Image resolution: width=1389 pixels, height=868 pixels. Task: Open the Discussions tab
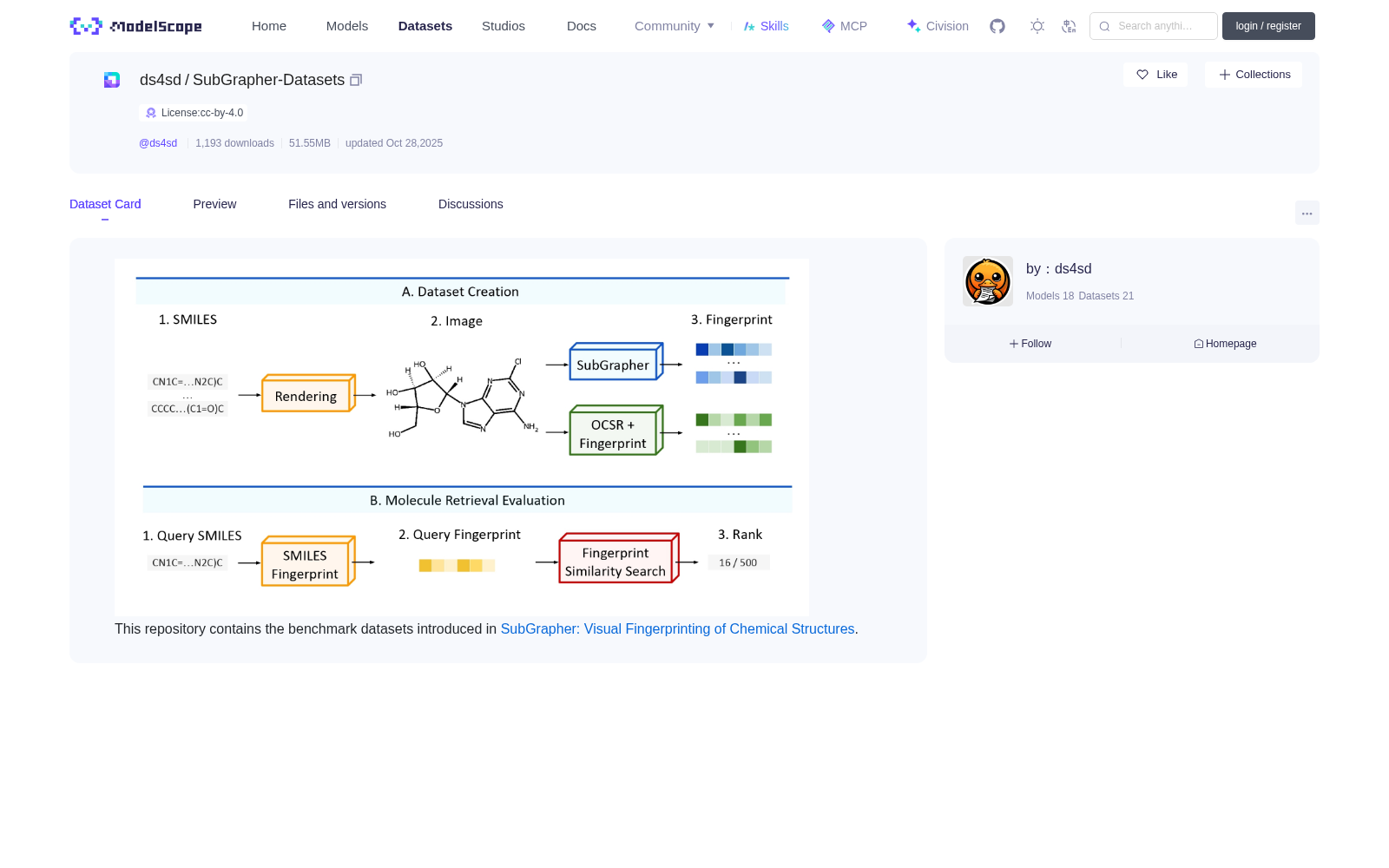[x=471, y=204]
